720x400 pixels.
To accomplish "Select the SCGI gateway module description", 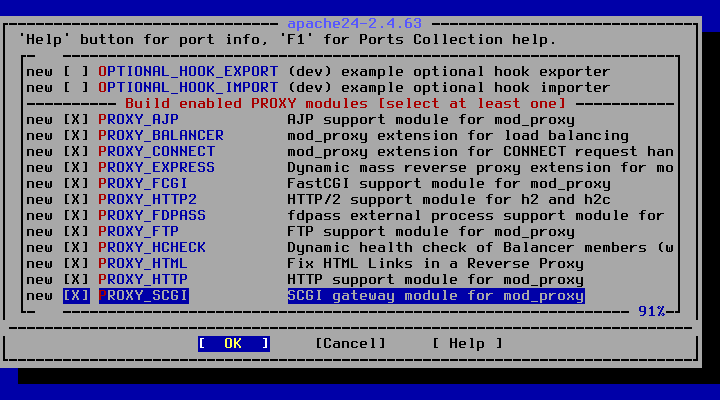I will click(x=436, y=296).
